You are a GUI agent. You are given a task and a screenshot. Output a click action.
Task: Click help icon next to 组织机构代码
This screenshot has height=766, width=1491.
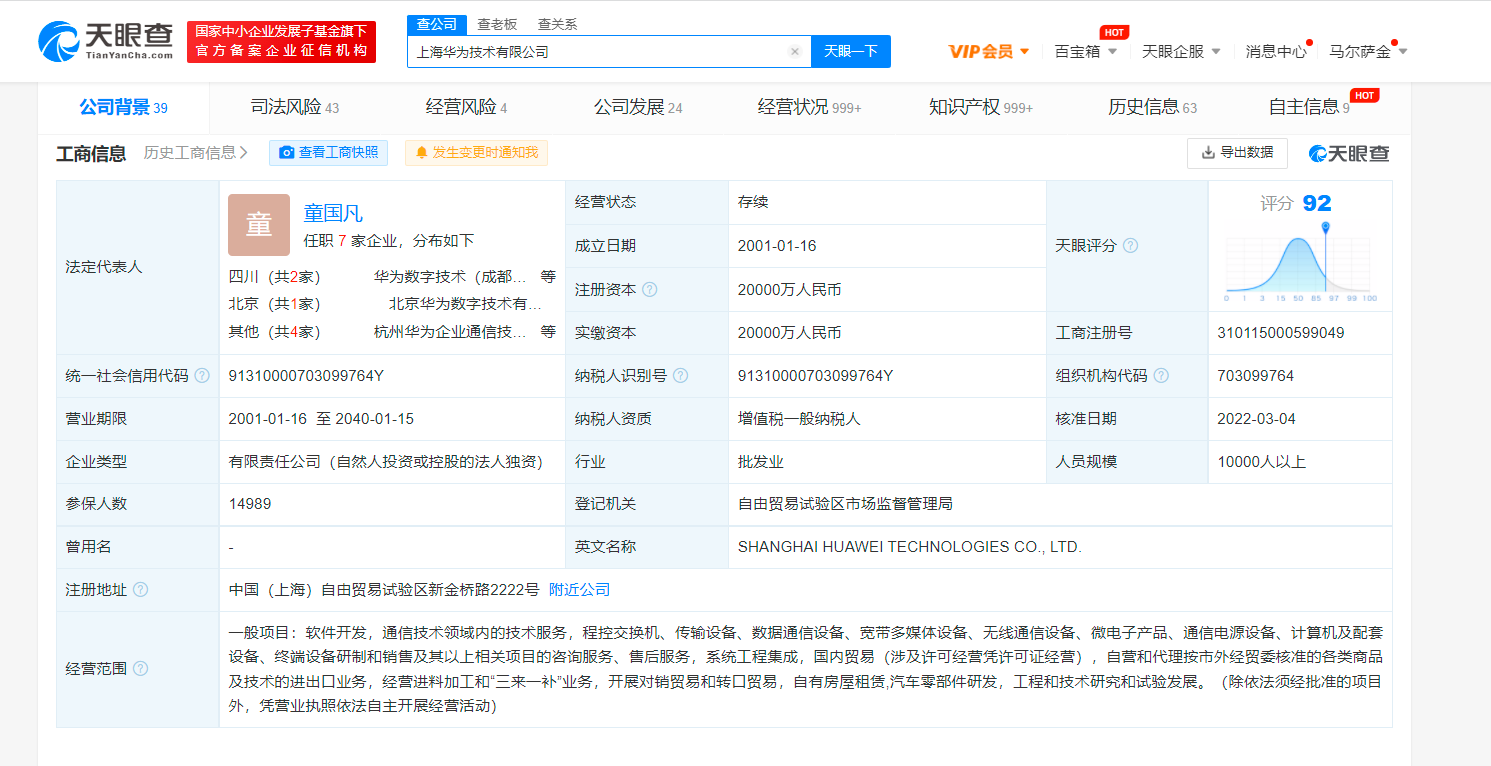pyautogui.click(x=1161, y=375)
